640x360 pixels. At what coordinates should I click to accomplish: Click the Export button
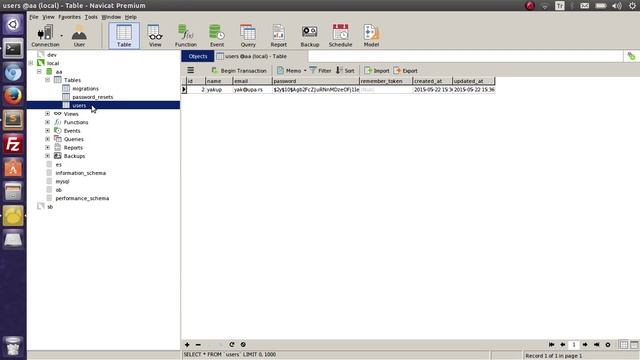pos(405,71)
